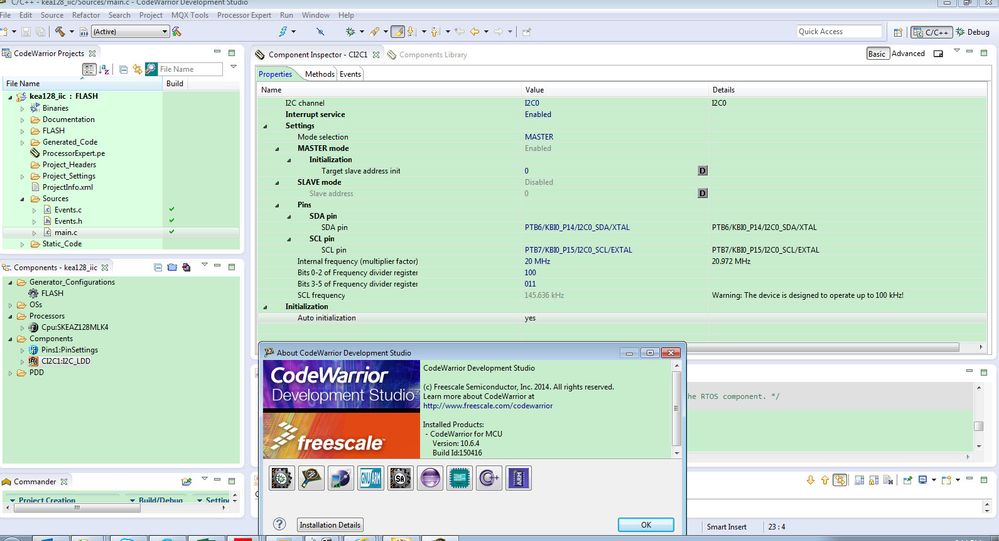
Task: Click the help question mark in About dialog
Action: coord(279,524)
